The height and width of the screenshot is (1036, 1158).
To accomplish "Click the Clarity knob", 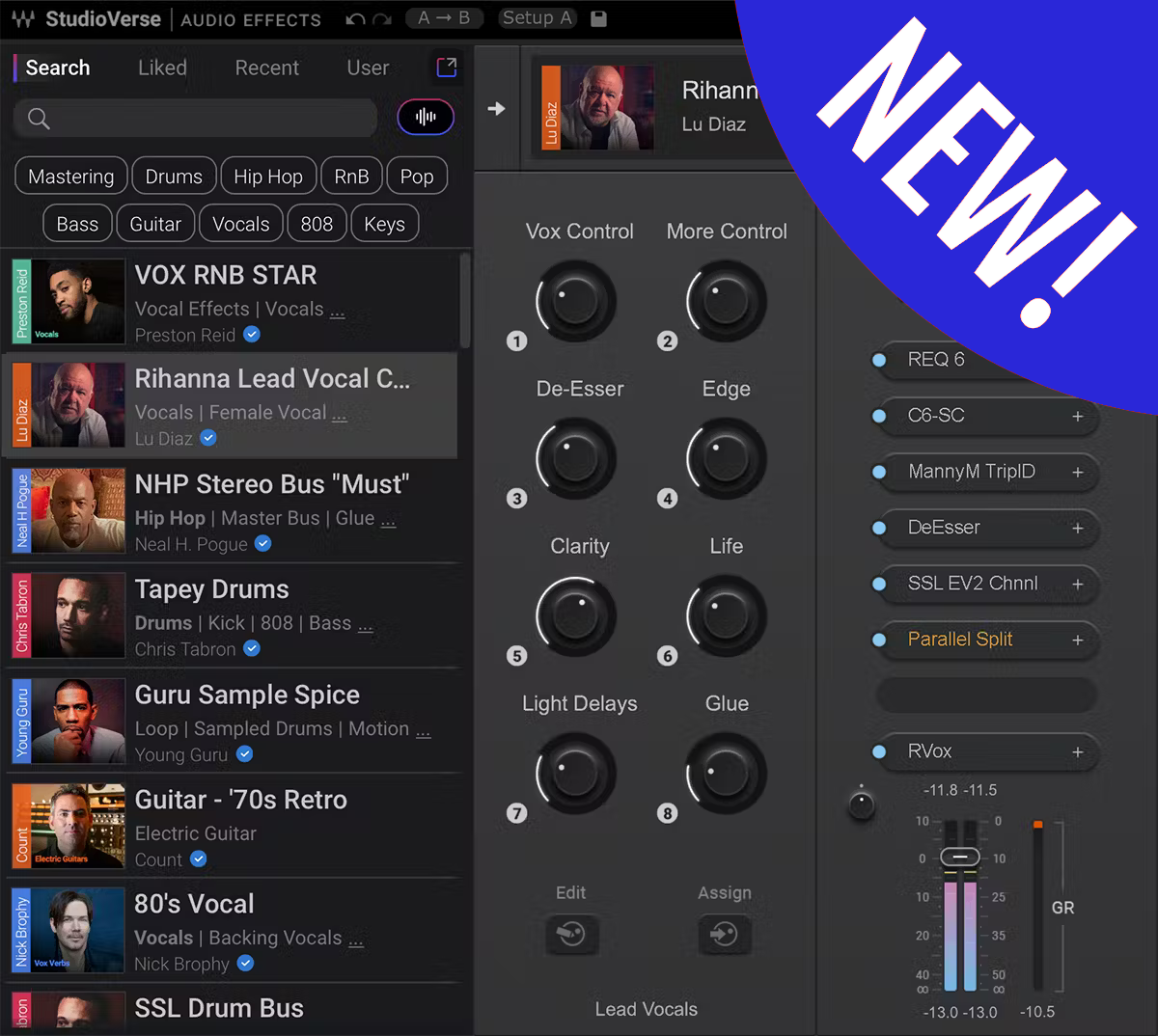I will click(x=576, y=615).
